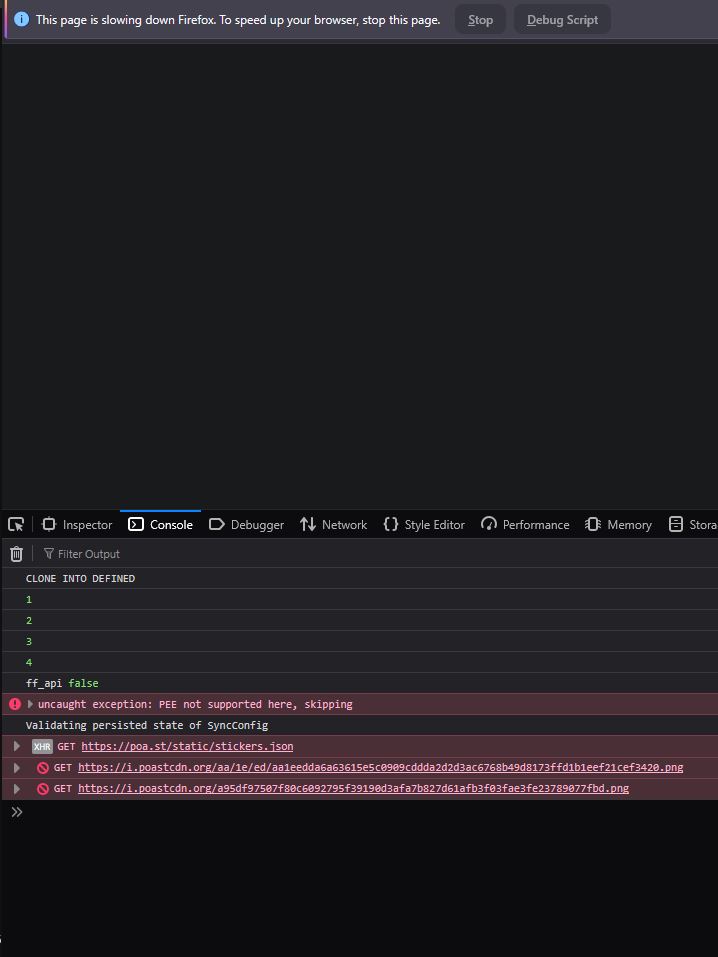Image resolution: width=718 pixels, height=957 pixels.
Task: Open the Debugger tab
Action: pos(247,524)
